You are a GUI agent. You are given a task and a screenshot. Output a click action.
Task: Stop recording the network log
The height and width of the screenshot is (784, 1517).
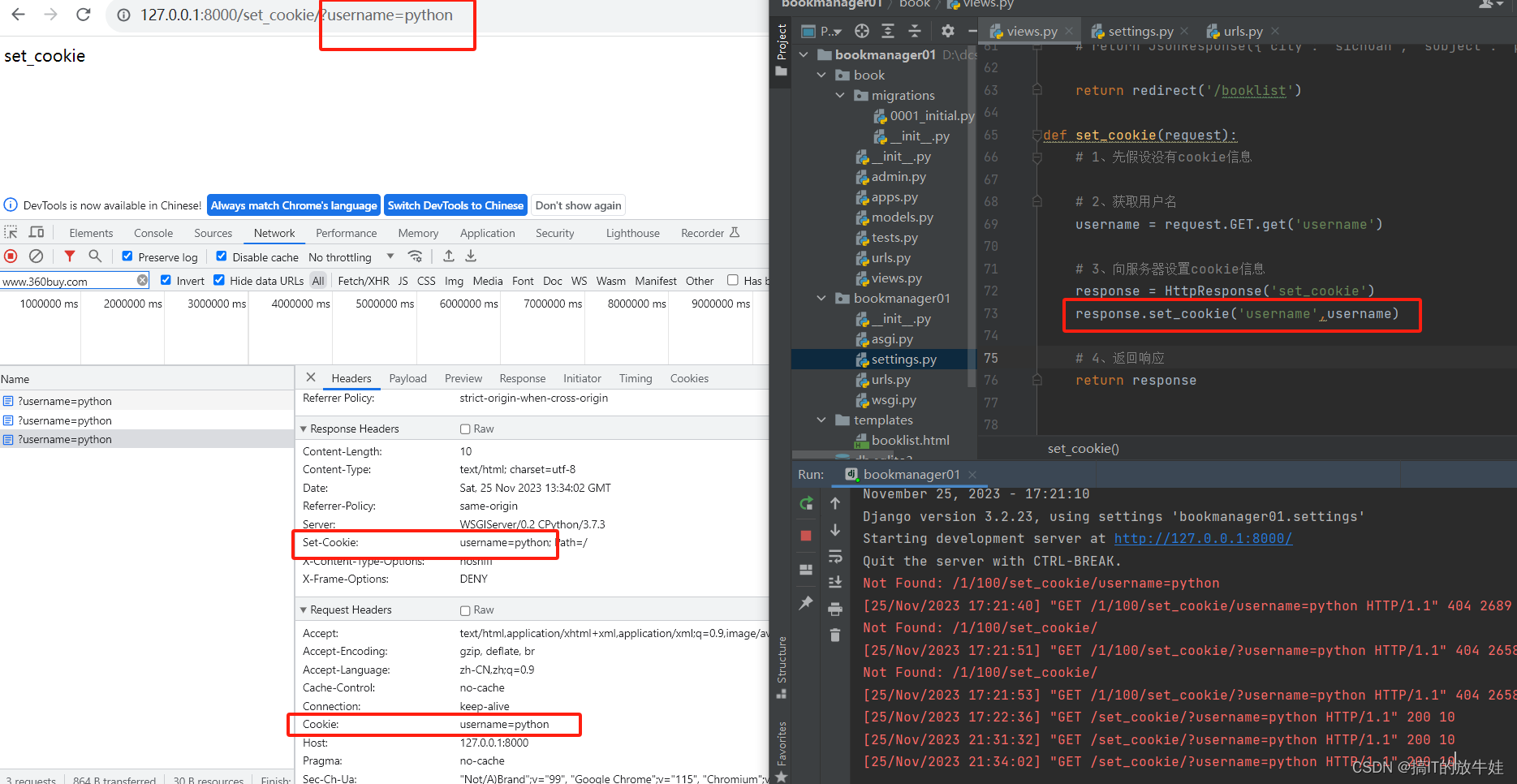click(x=11, y=256)
